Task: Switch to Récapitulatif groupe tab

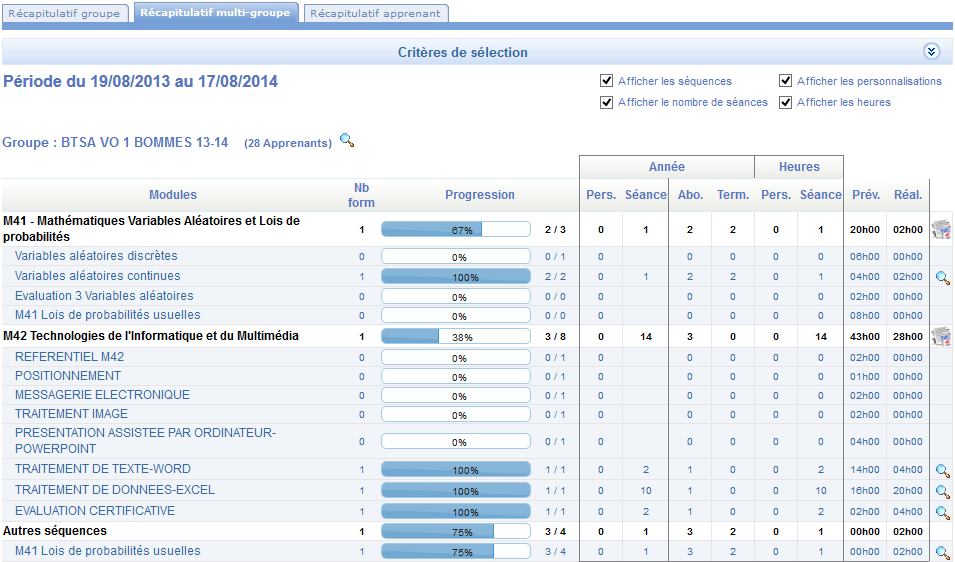Action: [x=65, y=13]
